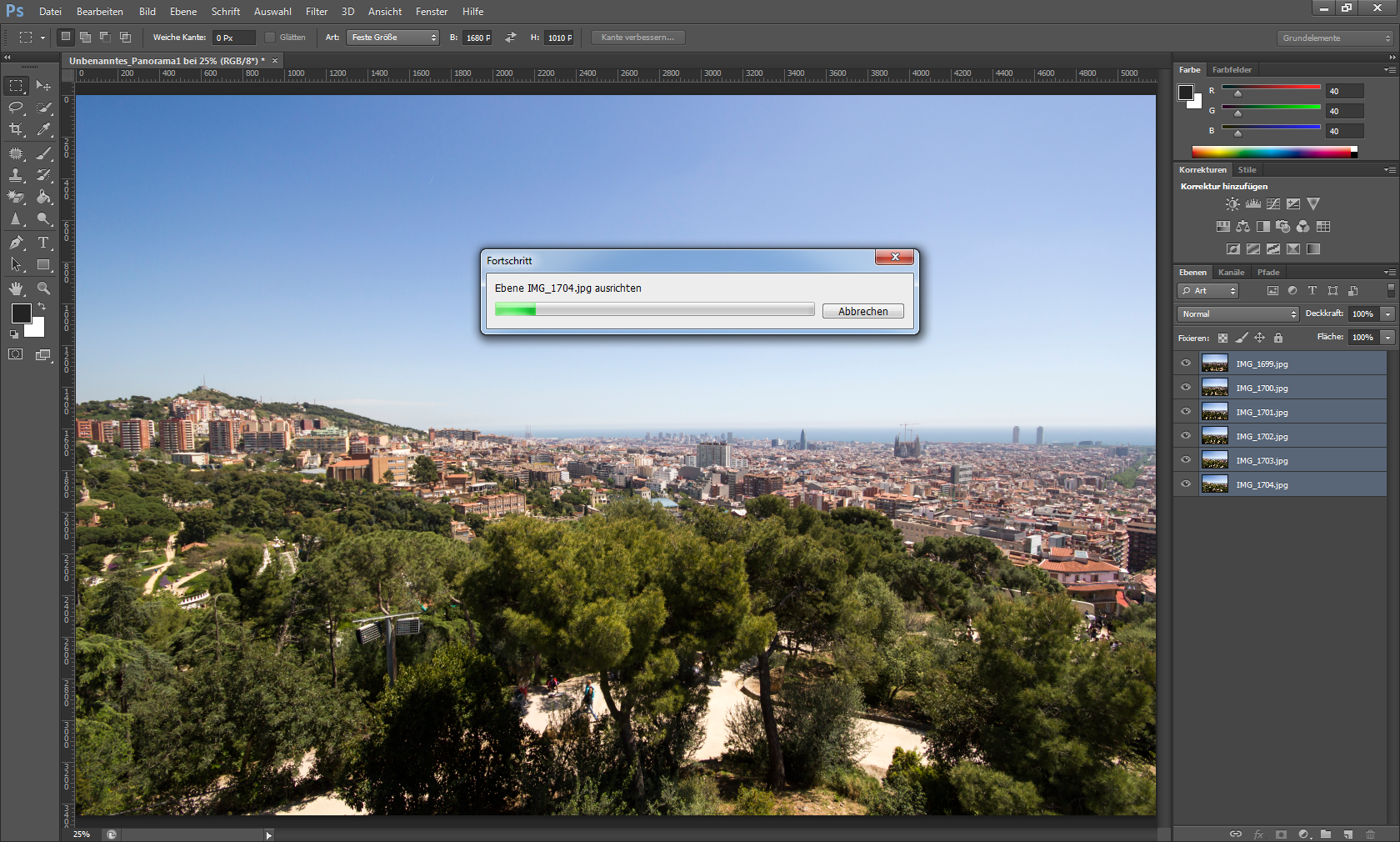Screen dimensions: 1400x842
Task: Select the Pen tool
Action: pyautogui.click(x=16, y=243)
